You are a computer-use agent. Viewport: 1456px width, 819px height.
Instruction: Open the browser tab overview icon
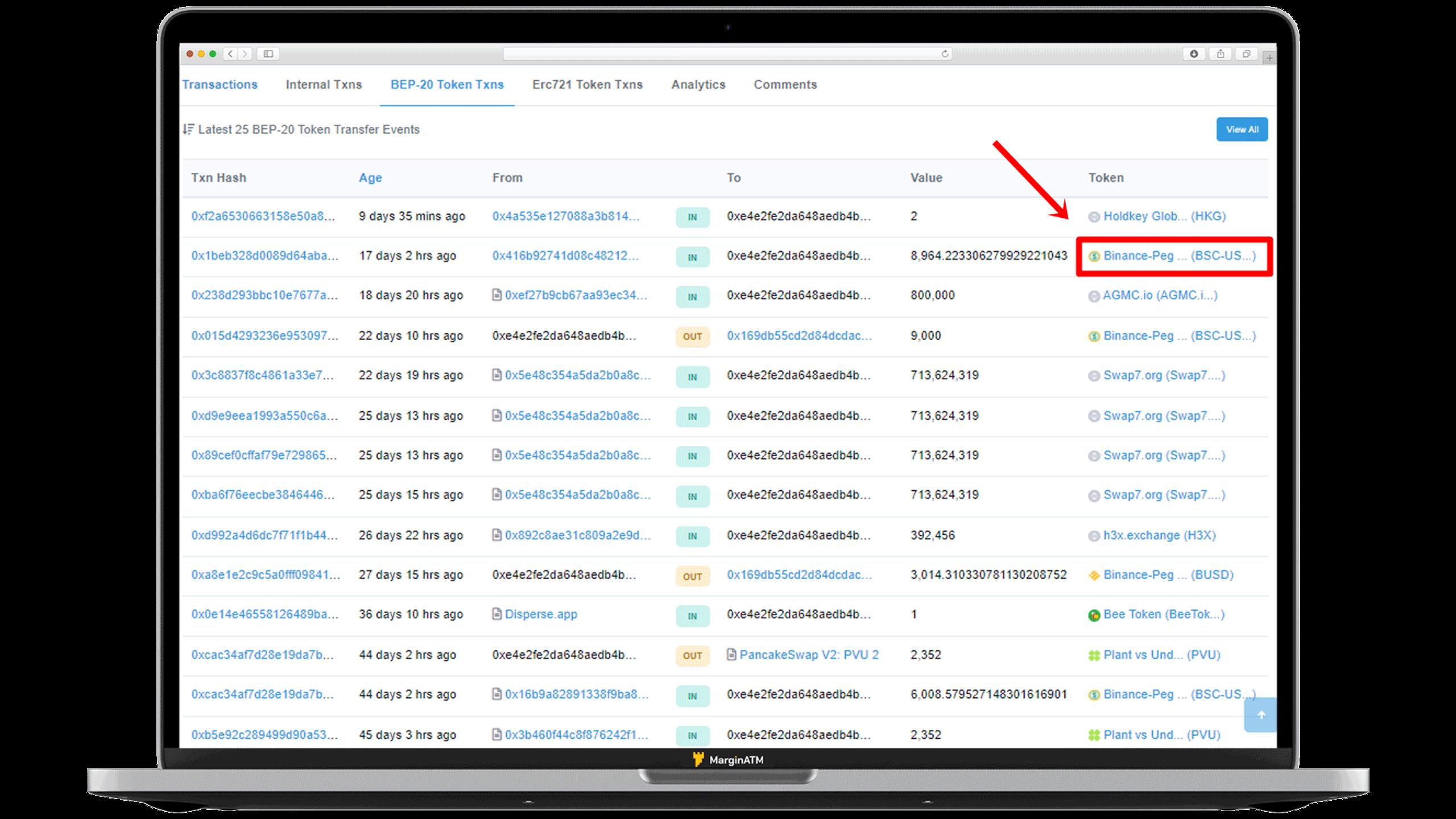(x=1247, y=54)
